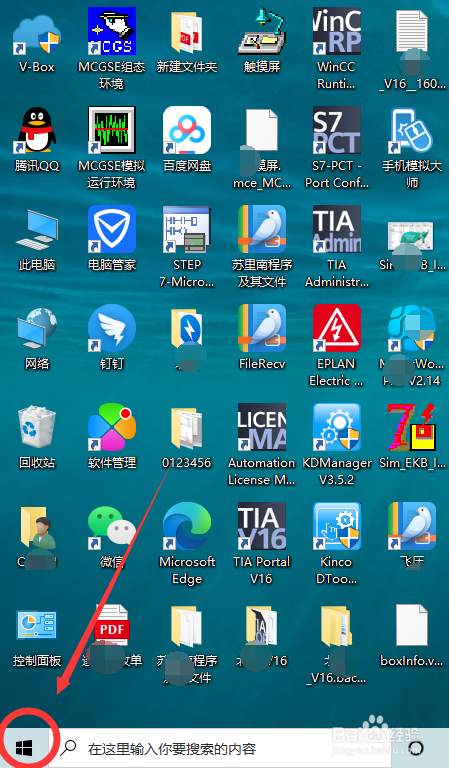Open KDManager V3.5.2 shortcut
449x768 pixels.
pyautogui.click(x=337, y=427)
